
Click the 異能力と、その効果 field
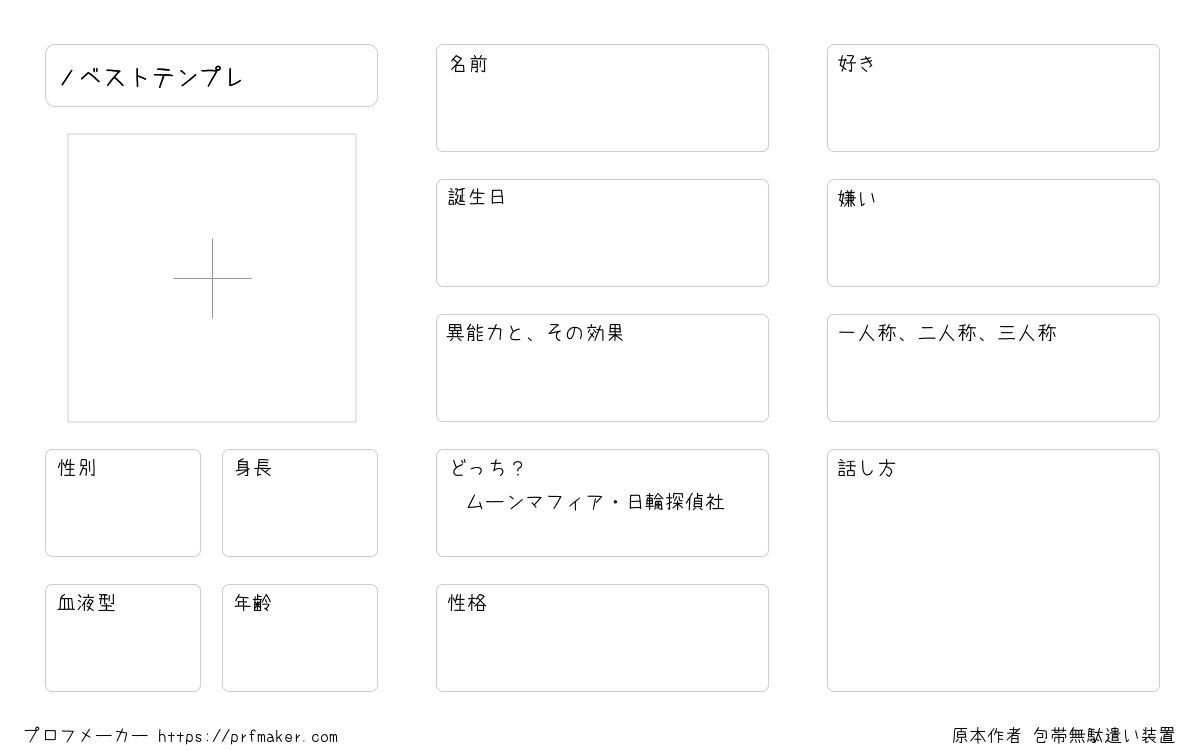tap(602, 368)
